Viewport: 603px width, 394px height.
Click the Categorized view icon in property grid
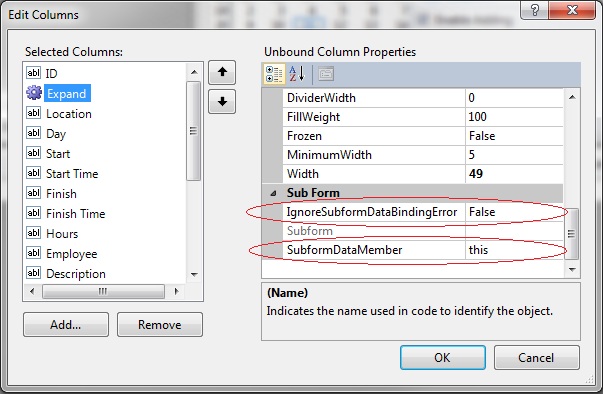coord(275,74)
